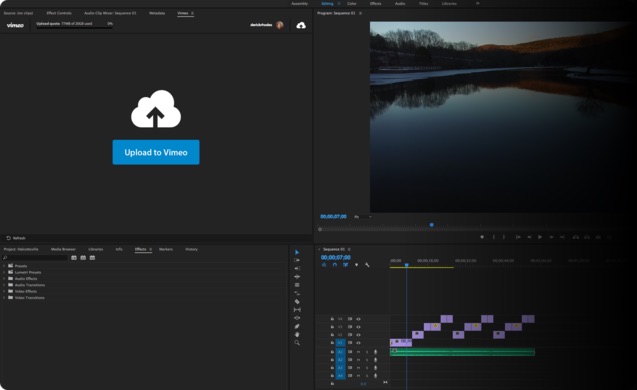Open the Assembly workspace
637x390 pixels.
299,4
